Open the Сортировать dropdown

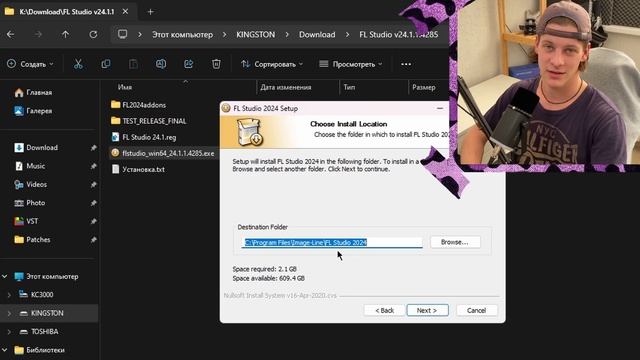272,64
